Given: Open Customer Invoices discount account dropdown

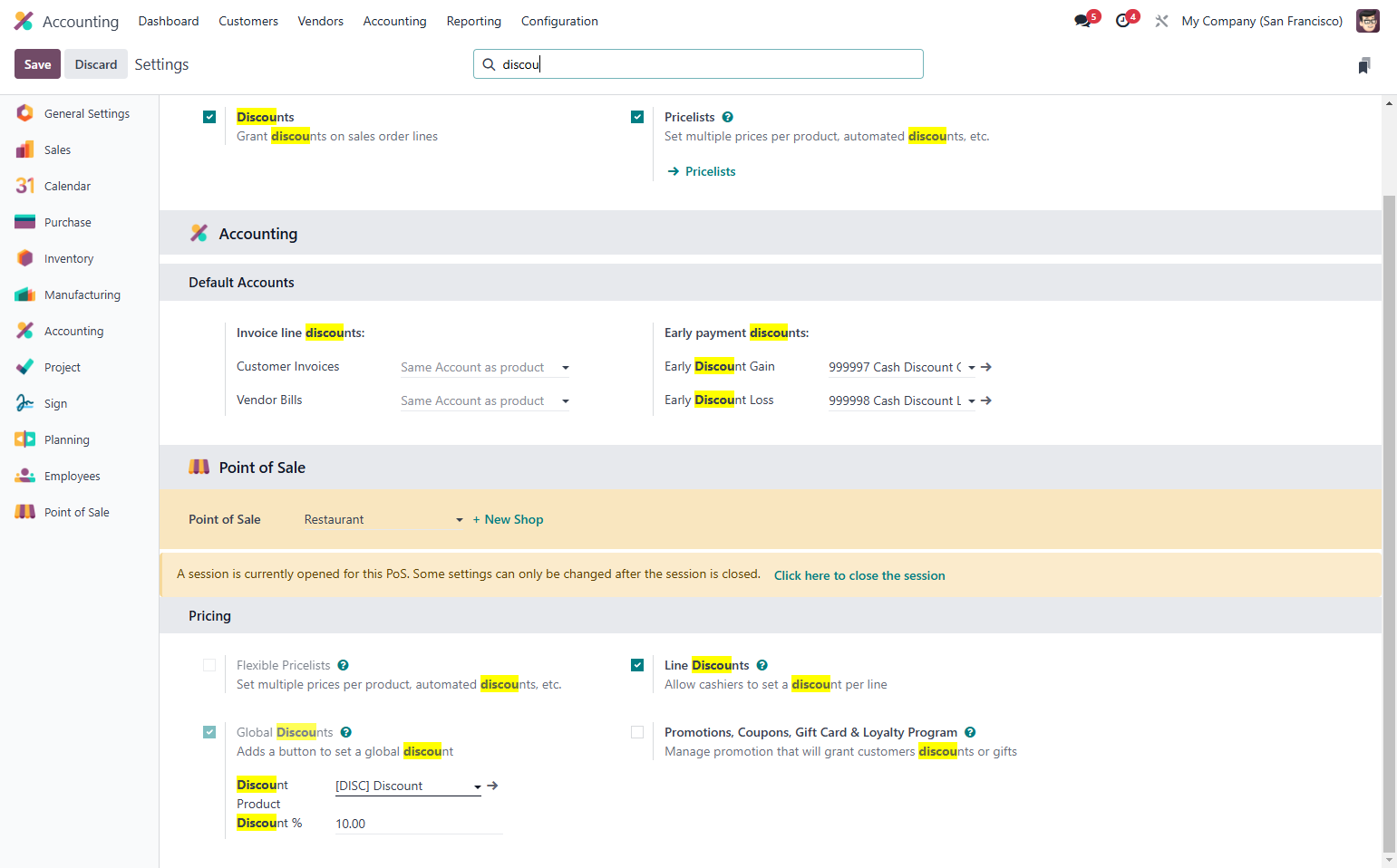Looking at the screenshot, I should pos(485,367).
